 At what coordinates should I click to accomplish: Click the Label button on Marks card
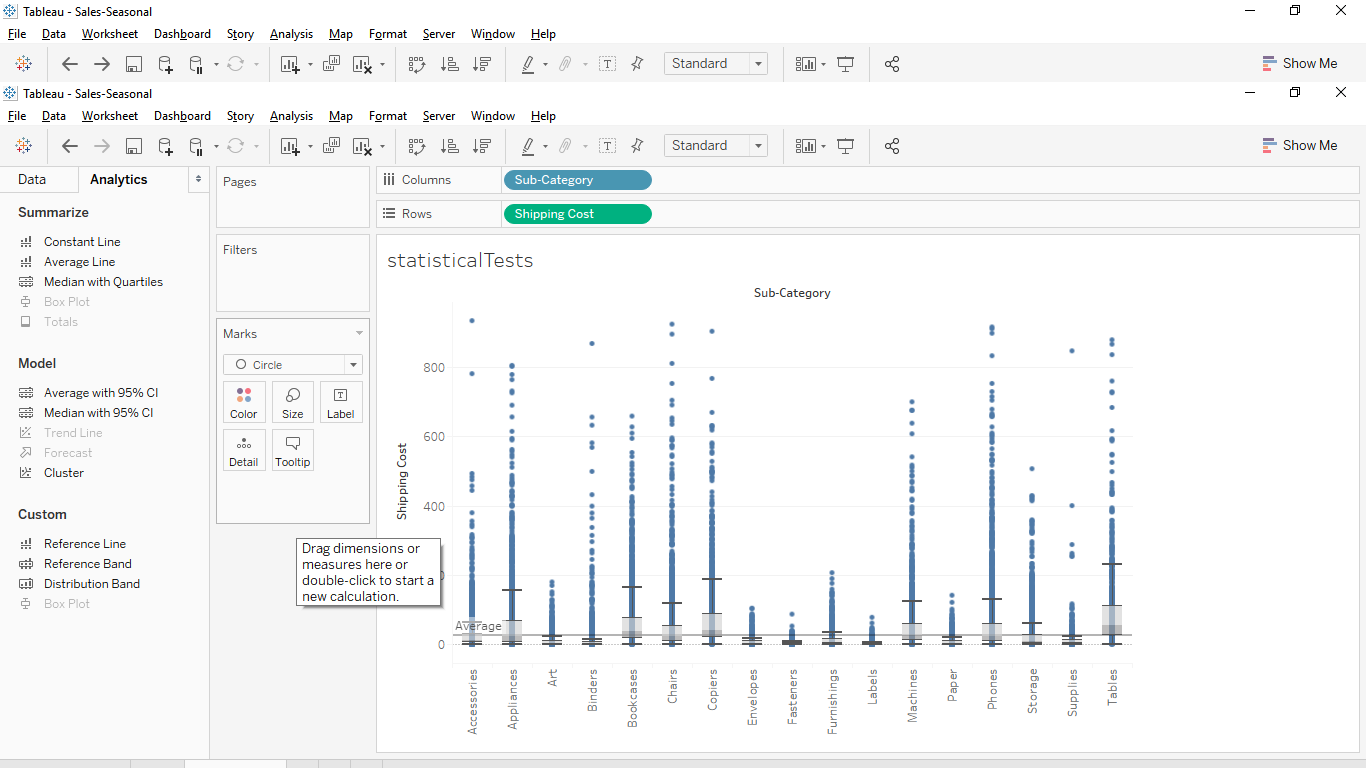tap(340, 402)
